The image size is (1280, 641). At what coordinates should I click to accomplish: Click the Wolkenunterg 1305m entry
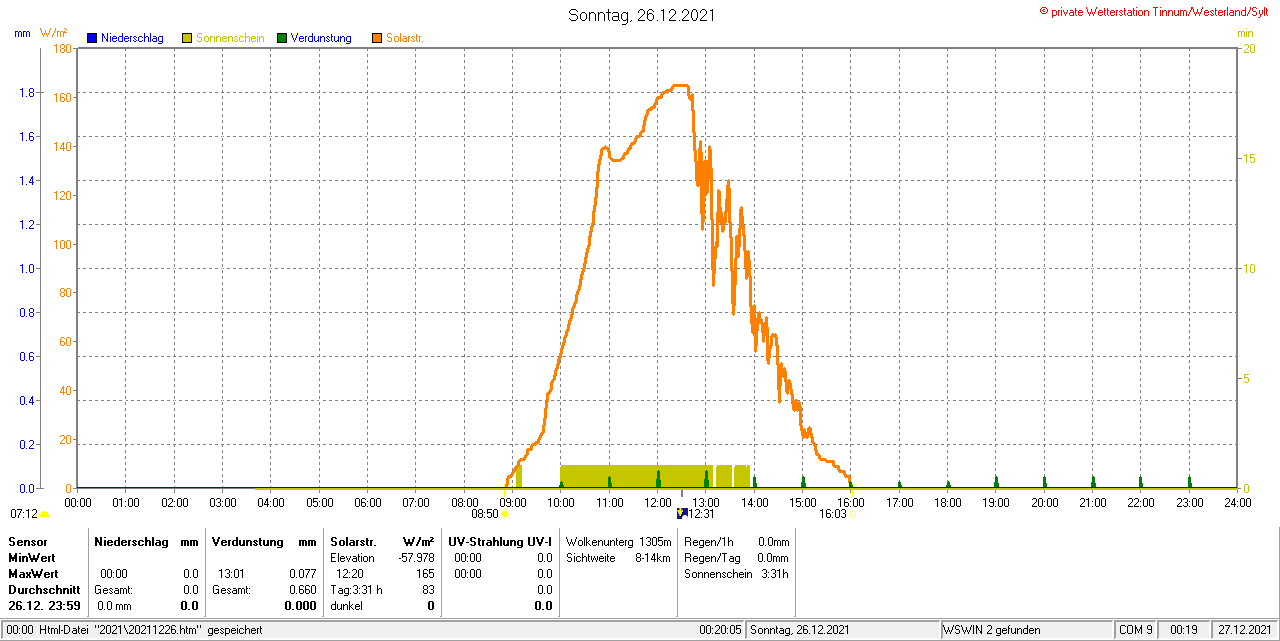619,541
